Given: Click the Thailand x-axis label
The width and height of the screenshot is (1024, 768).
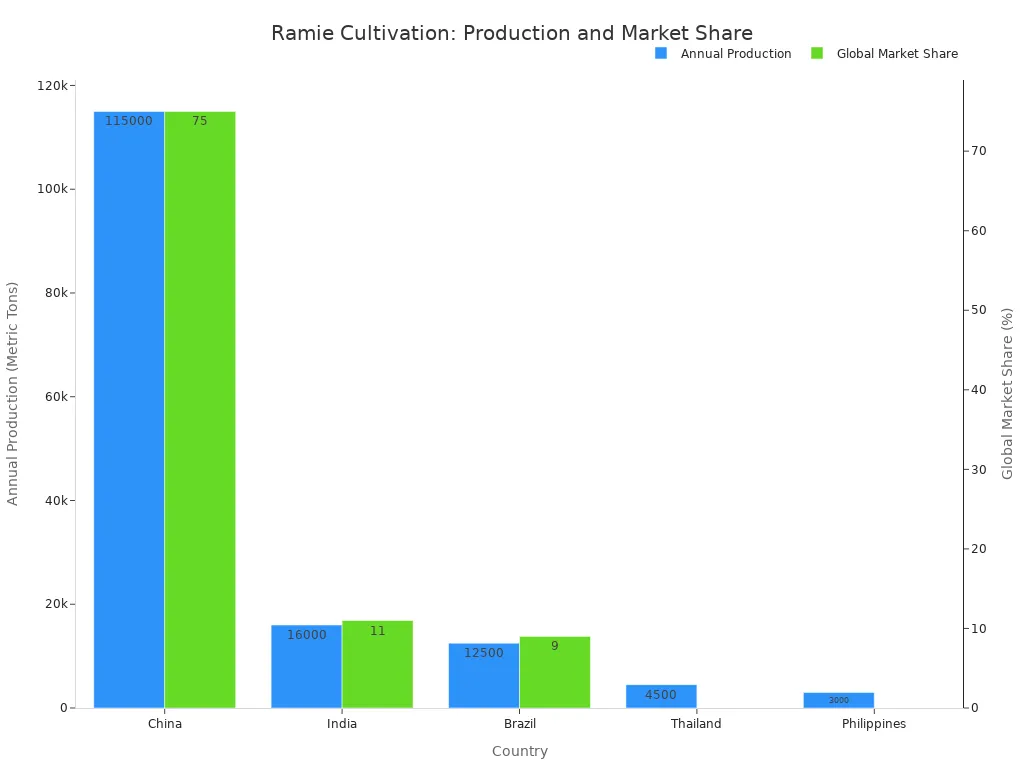Looking at the screenshot, I should pyautogui.click(x=696, y=724).
